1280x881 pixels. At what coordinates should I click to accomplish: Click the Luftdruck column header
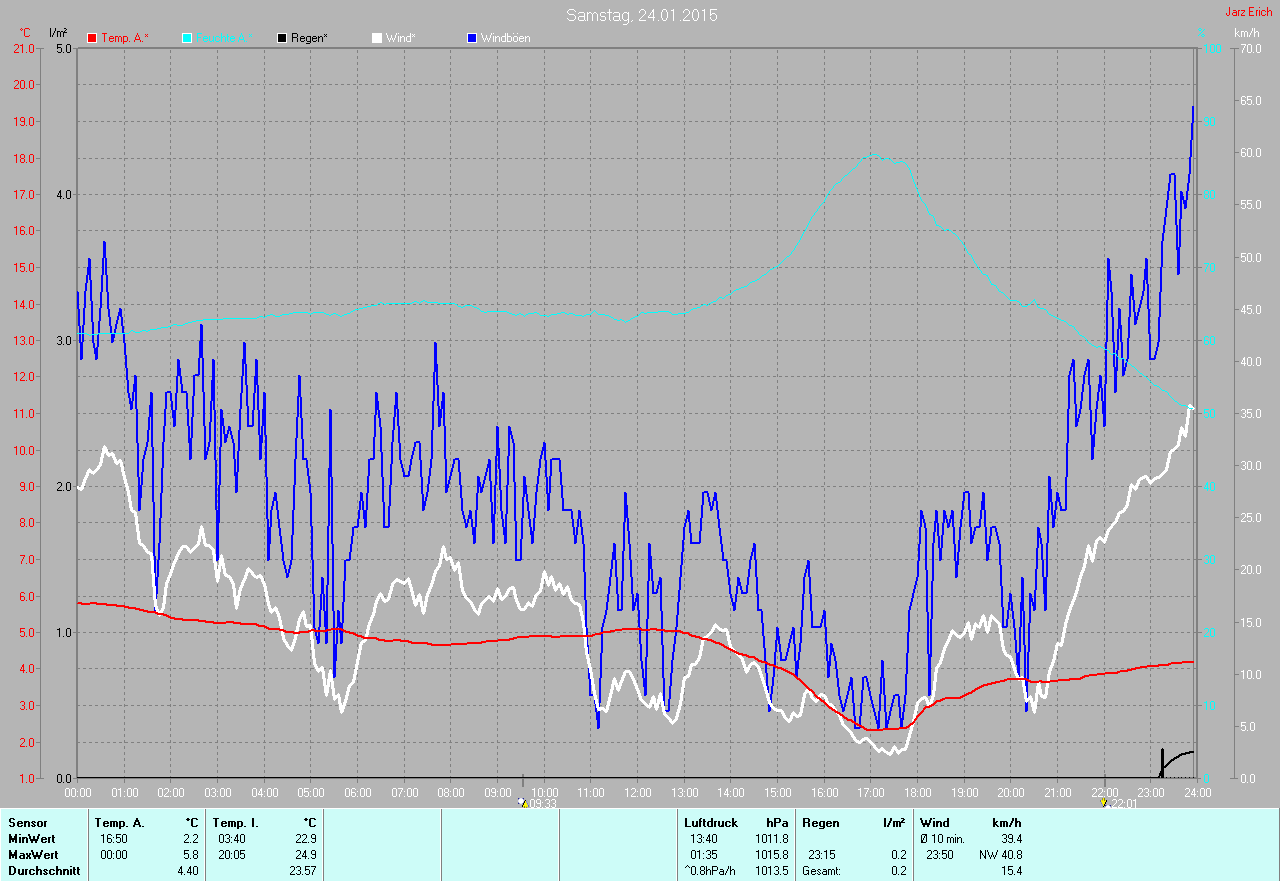tap(711, 823)
